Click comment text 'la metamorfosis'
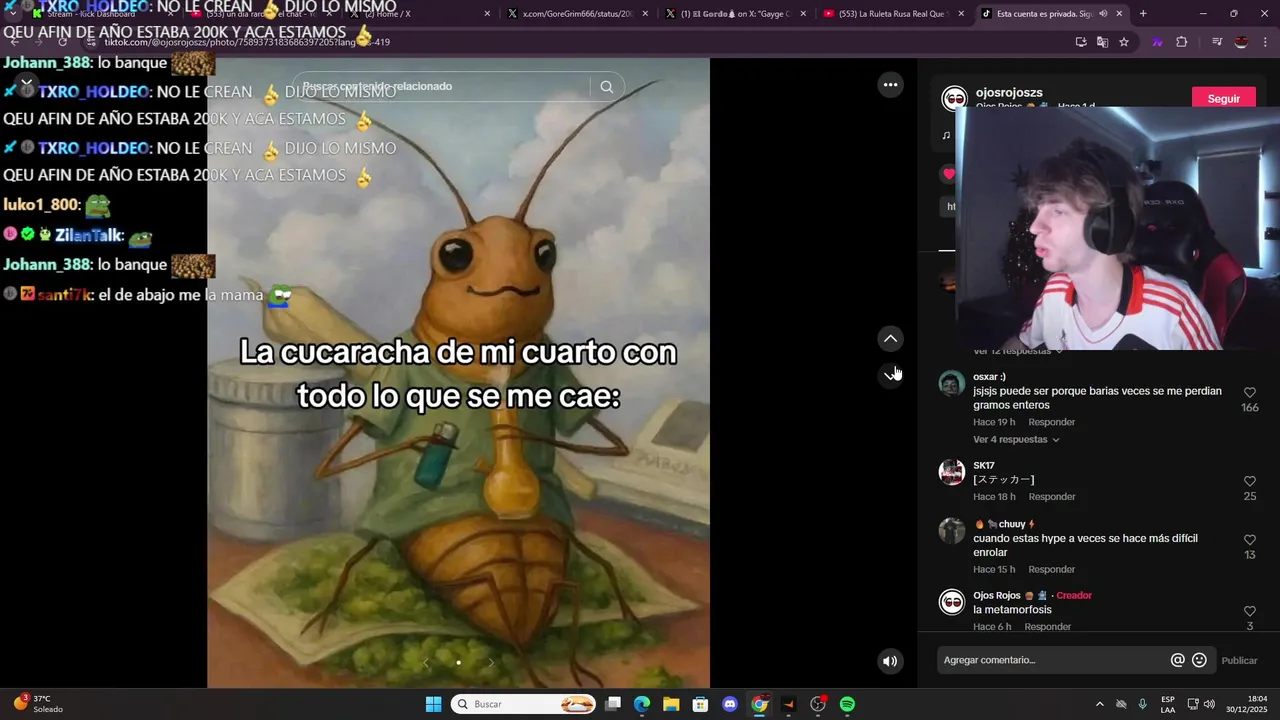Screen dimensions: 1280x720 (1012, 610)
